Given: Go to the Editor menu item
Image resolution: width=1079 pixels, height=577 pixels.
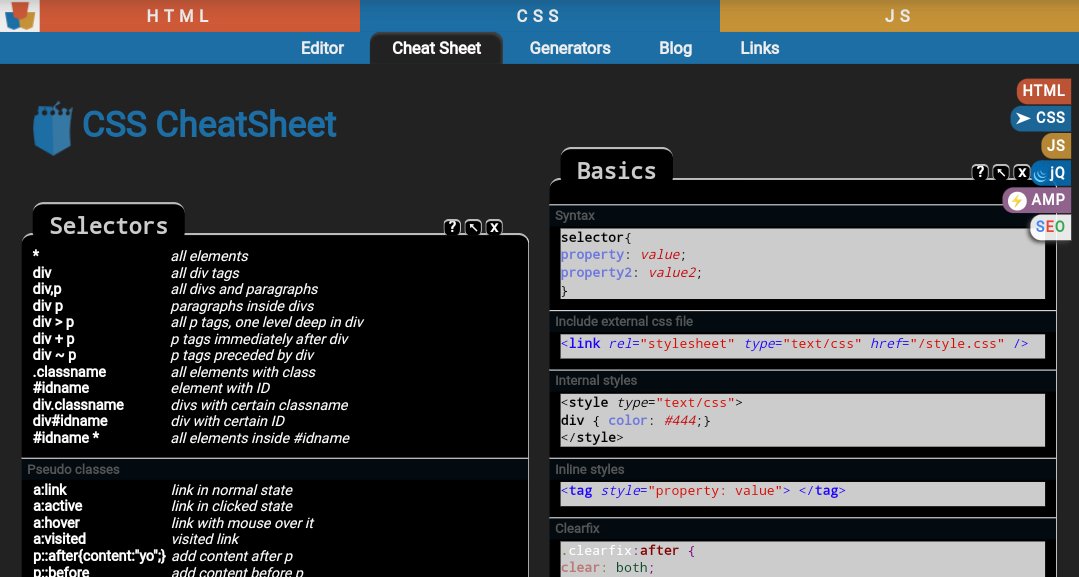Looking at the screenshot, I should coord(322,48).
